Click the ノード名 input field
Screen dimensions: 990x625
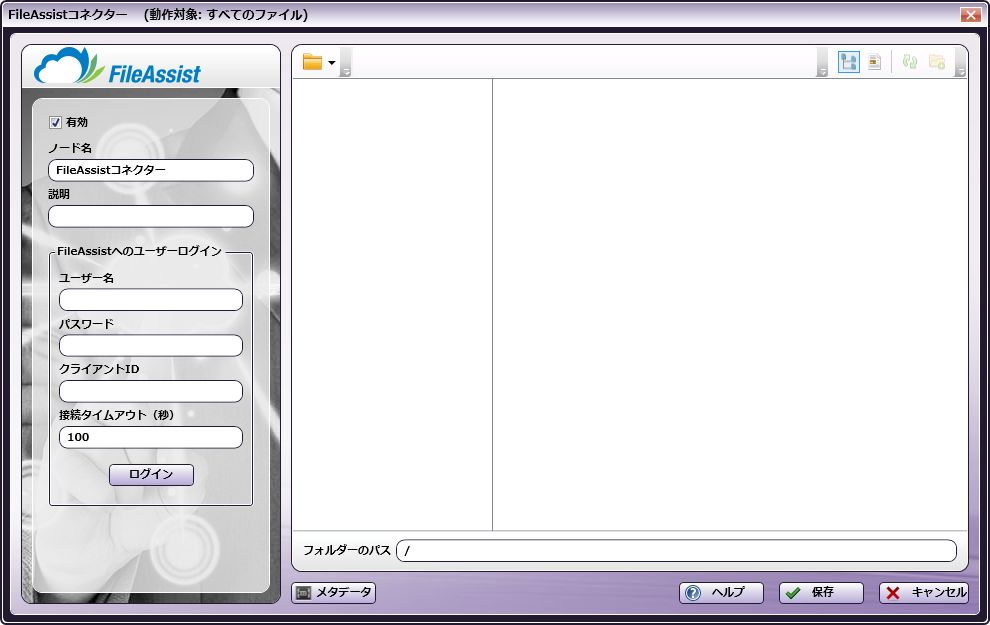pos(151,170)
